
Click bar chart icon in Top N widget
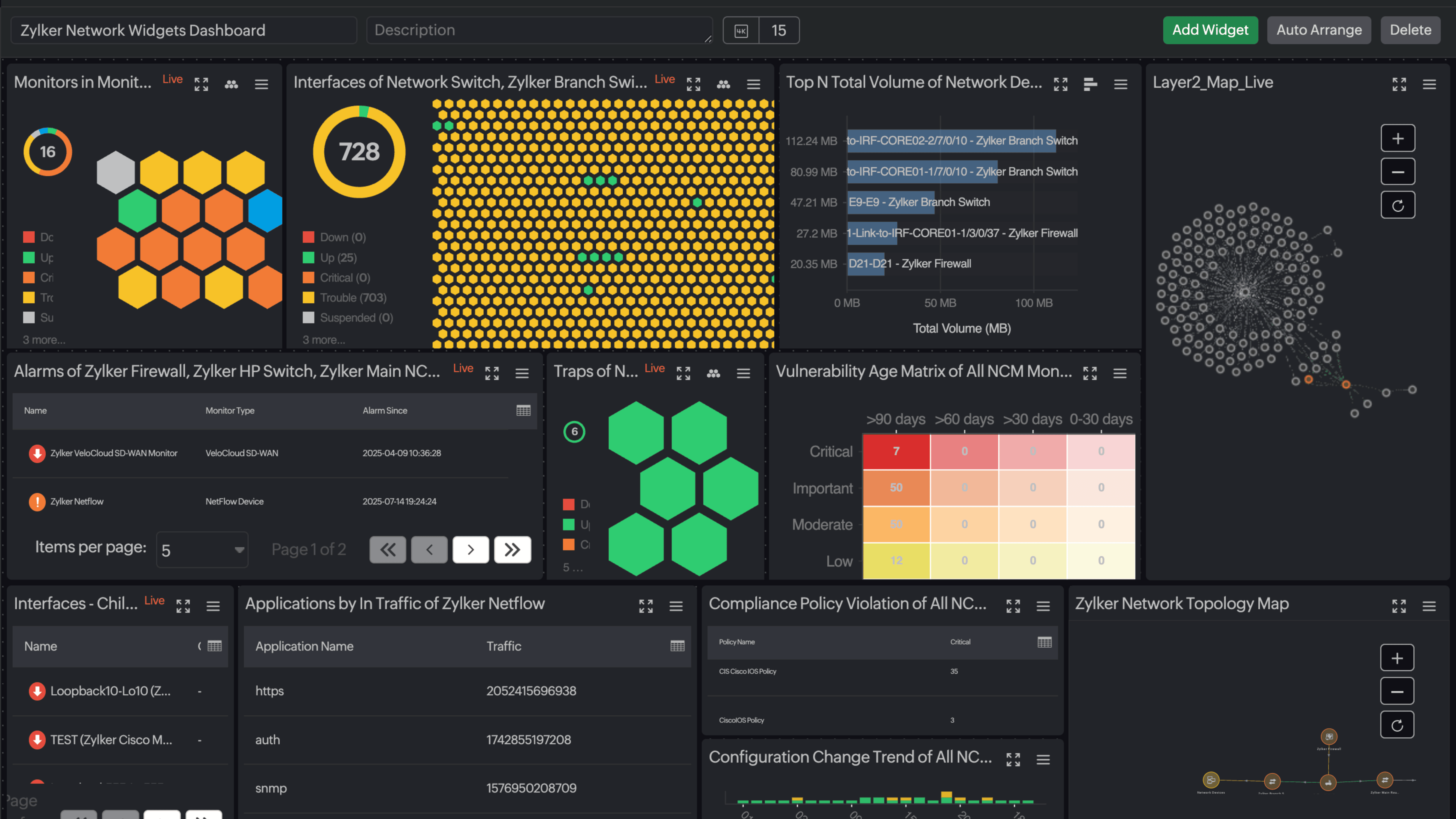click(x=1090, y=84)
